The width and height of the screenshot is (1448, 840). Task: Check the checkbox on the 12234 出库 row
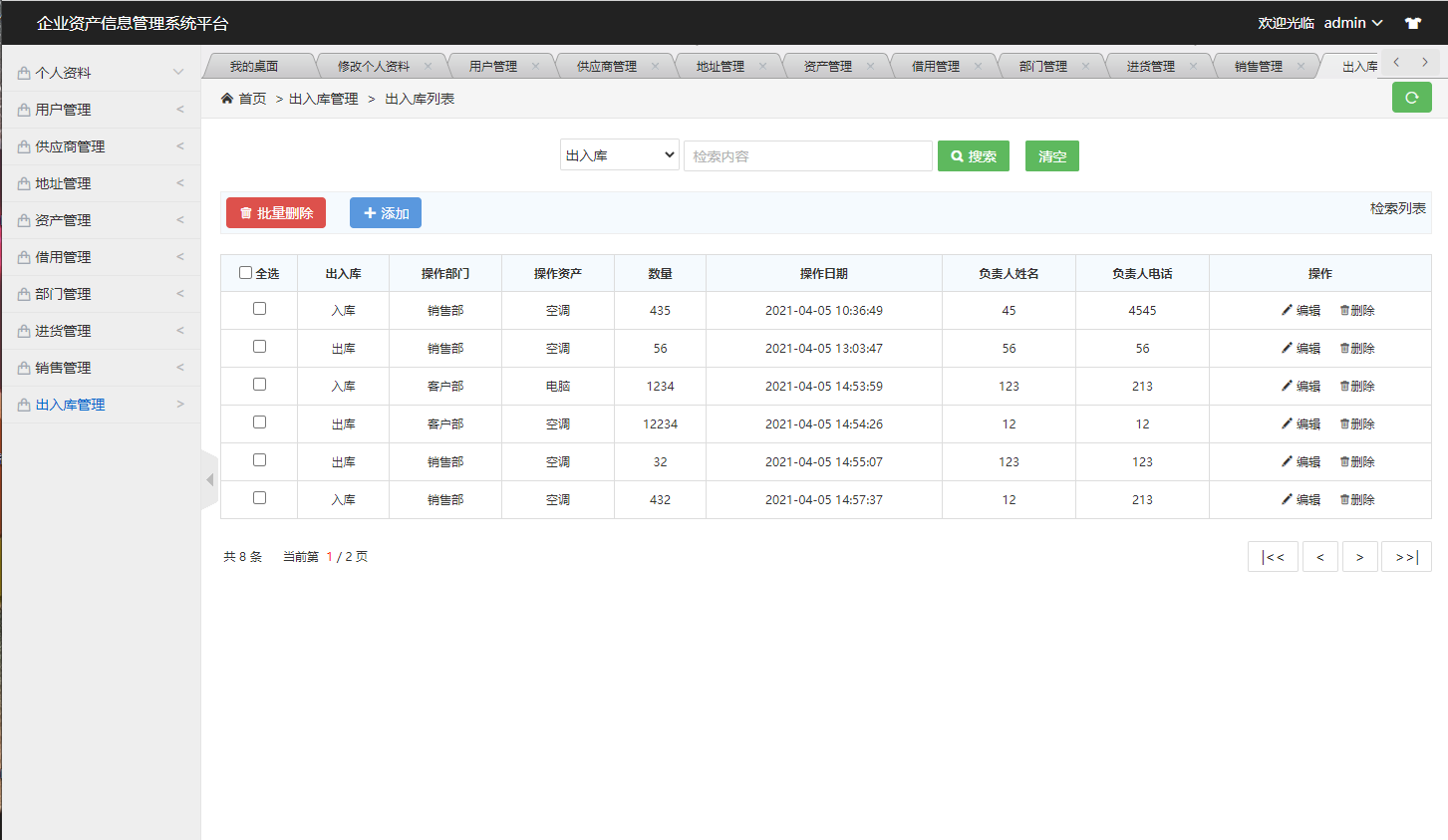[259, 422]
